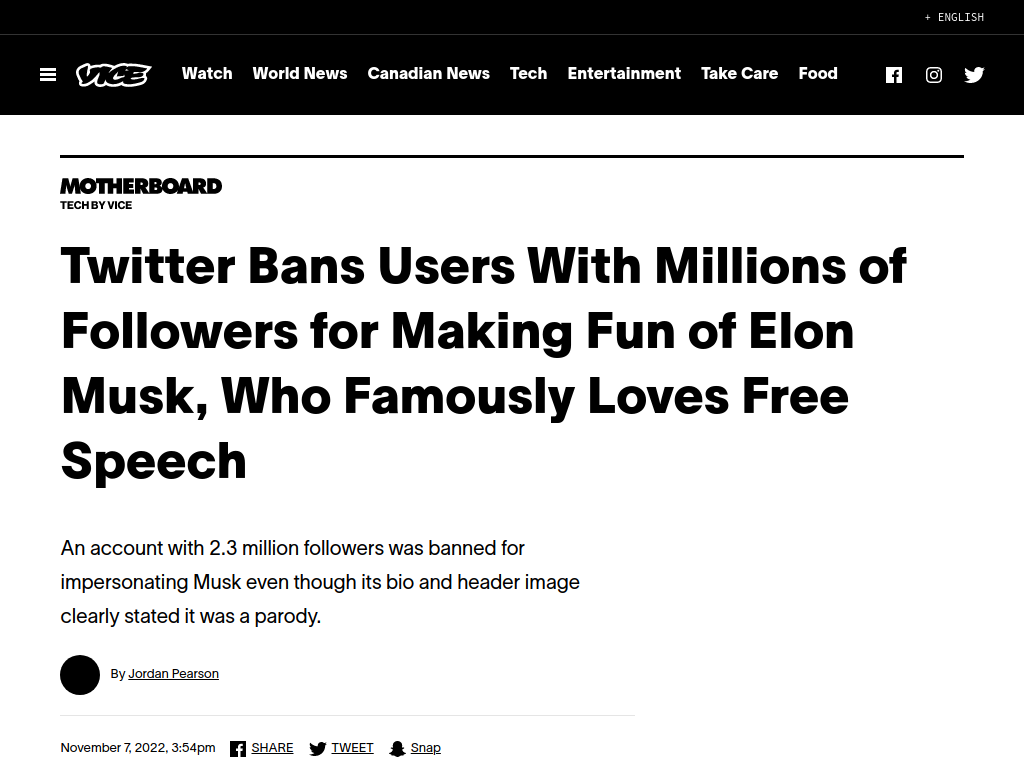This screenshot has width=1024, height=768.
Task: Open VICE Twitter icon in header
Action: tap(974, 75)
